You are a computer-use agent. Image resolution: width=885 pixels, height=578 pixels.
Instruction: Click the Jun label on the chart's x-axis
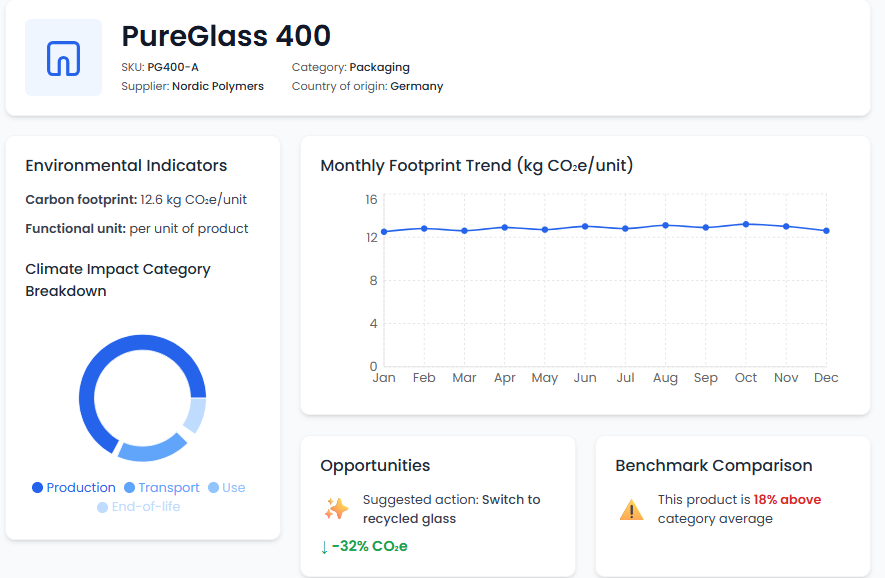[585, 378]
